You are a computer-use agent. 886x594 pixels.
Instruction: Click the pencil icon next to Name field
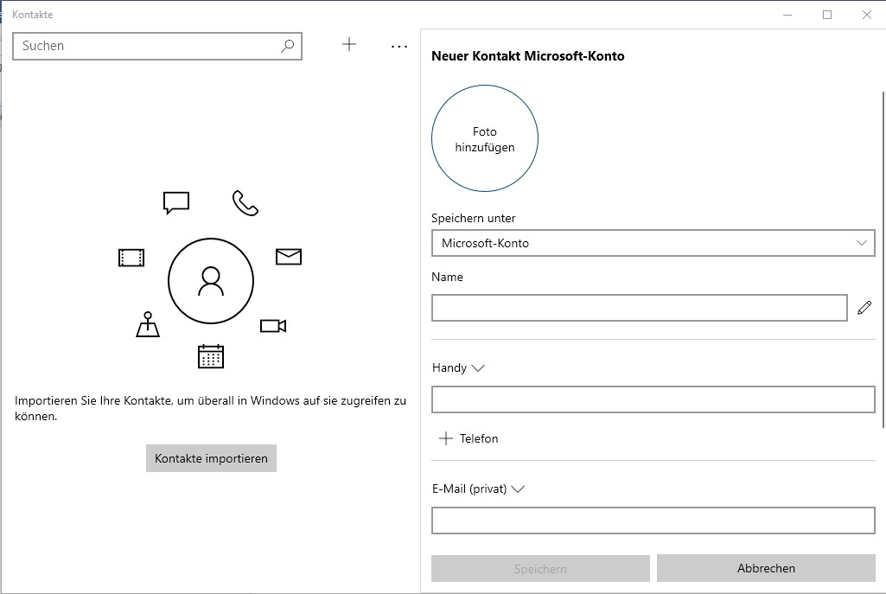pos(864,307)
